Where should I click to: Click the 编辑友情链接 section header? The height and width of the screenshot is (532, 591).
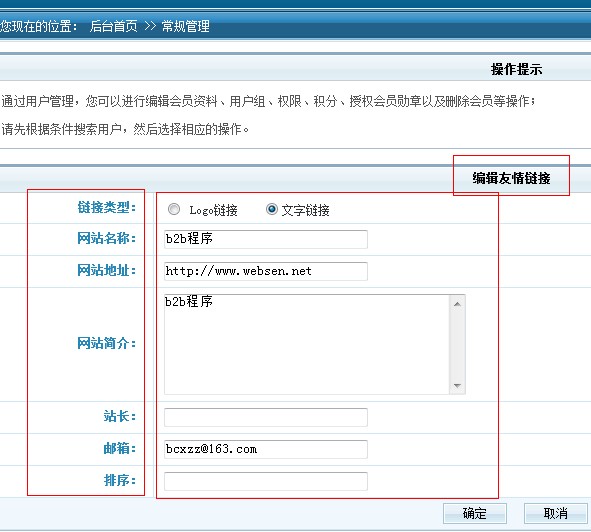pyautogui.click(x=511, y=178)
